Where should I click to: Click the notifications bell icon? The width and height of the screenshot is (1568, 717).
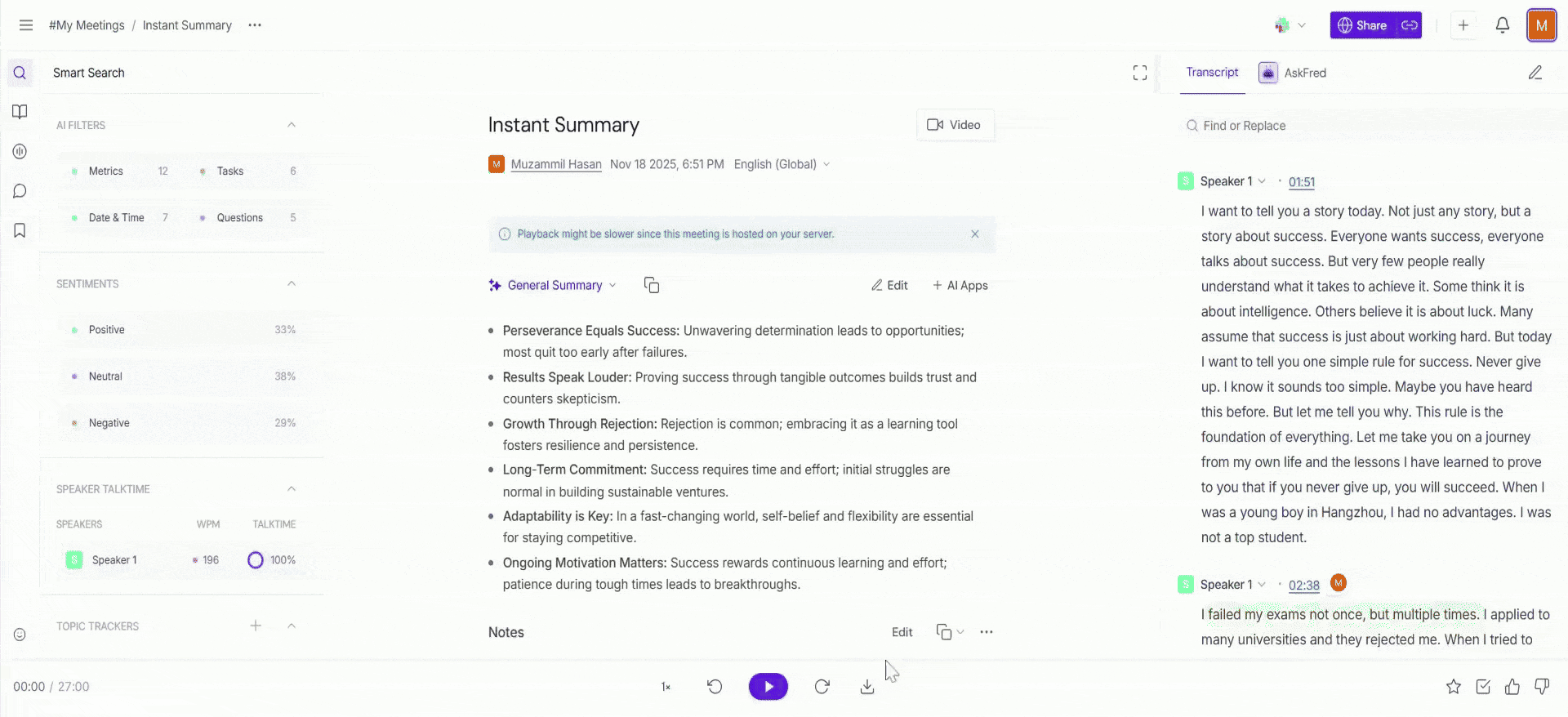[x=1503, y=25]
